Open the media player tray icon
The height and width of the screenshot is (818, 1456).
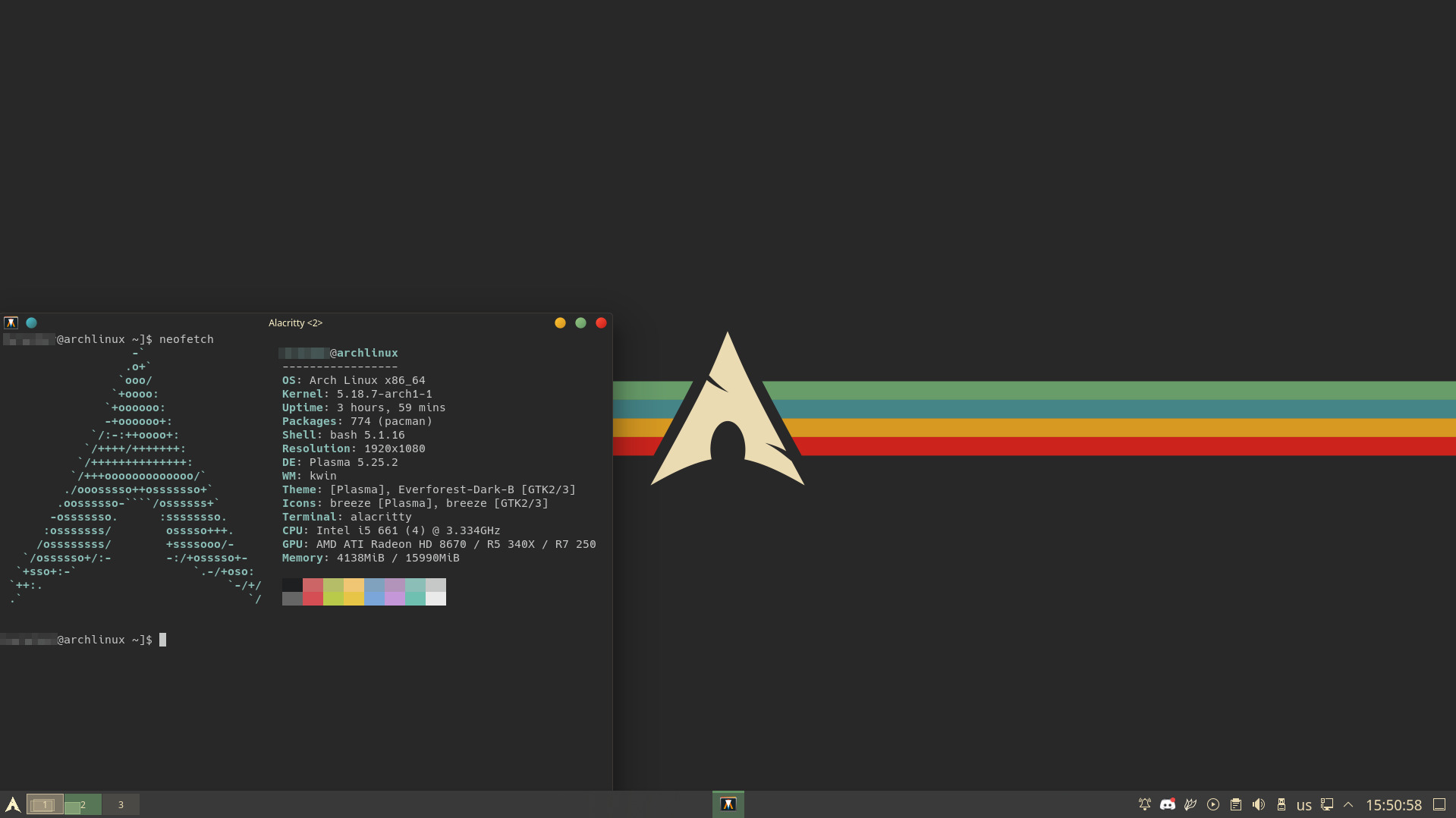(x=1213, y=804)
